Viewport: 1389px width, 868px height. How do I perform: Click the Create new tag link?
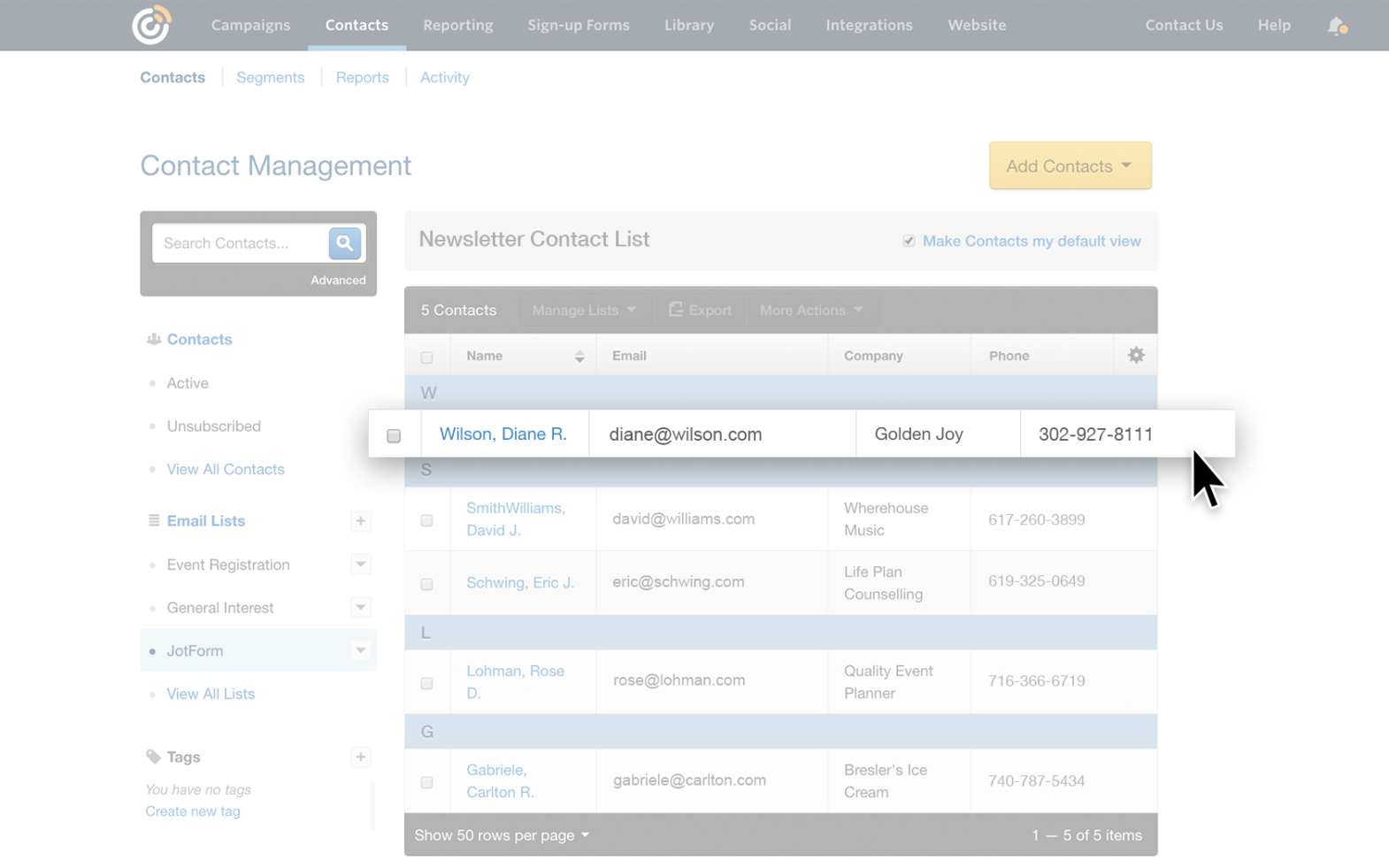point(193,811)
